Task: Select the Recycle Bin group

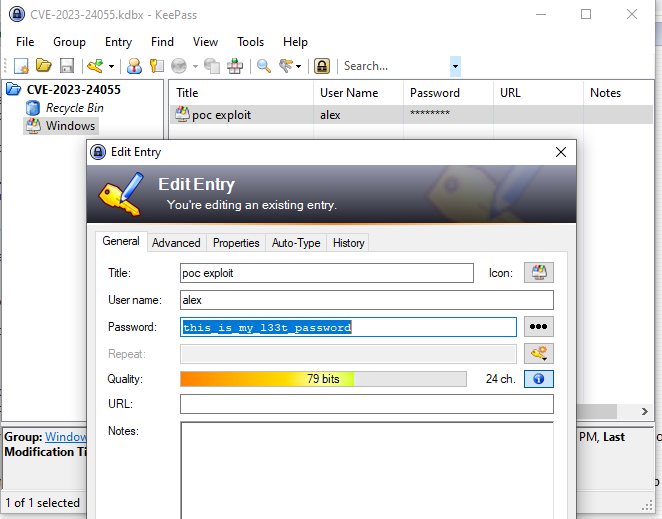Action: click(x=75, y=108)
